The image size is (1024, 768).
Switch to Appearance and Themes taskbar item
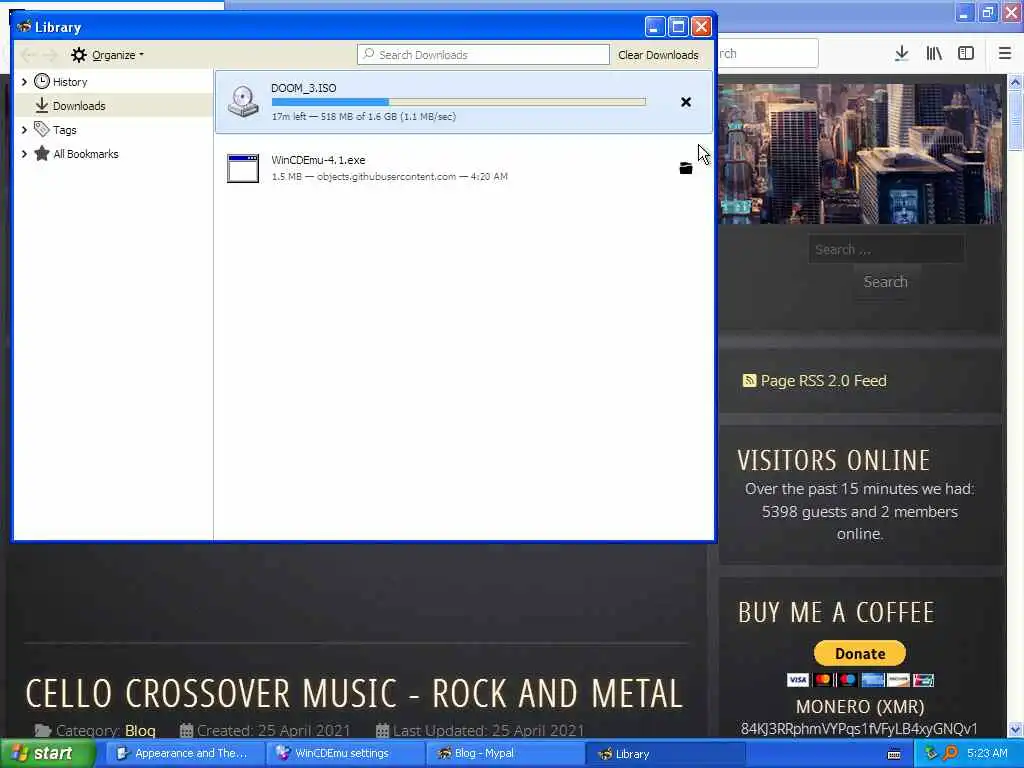[x=184, y=754]
